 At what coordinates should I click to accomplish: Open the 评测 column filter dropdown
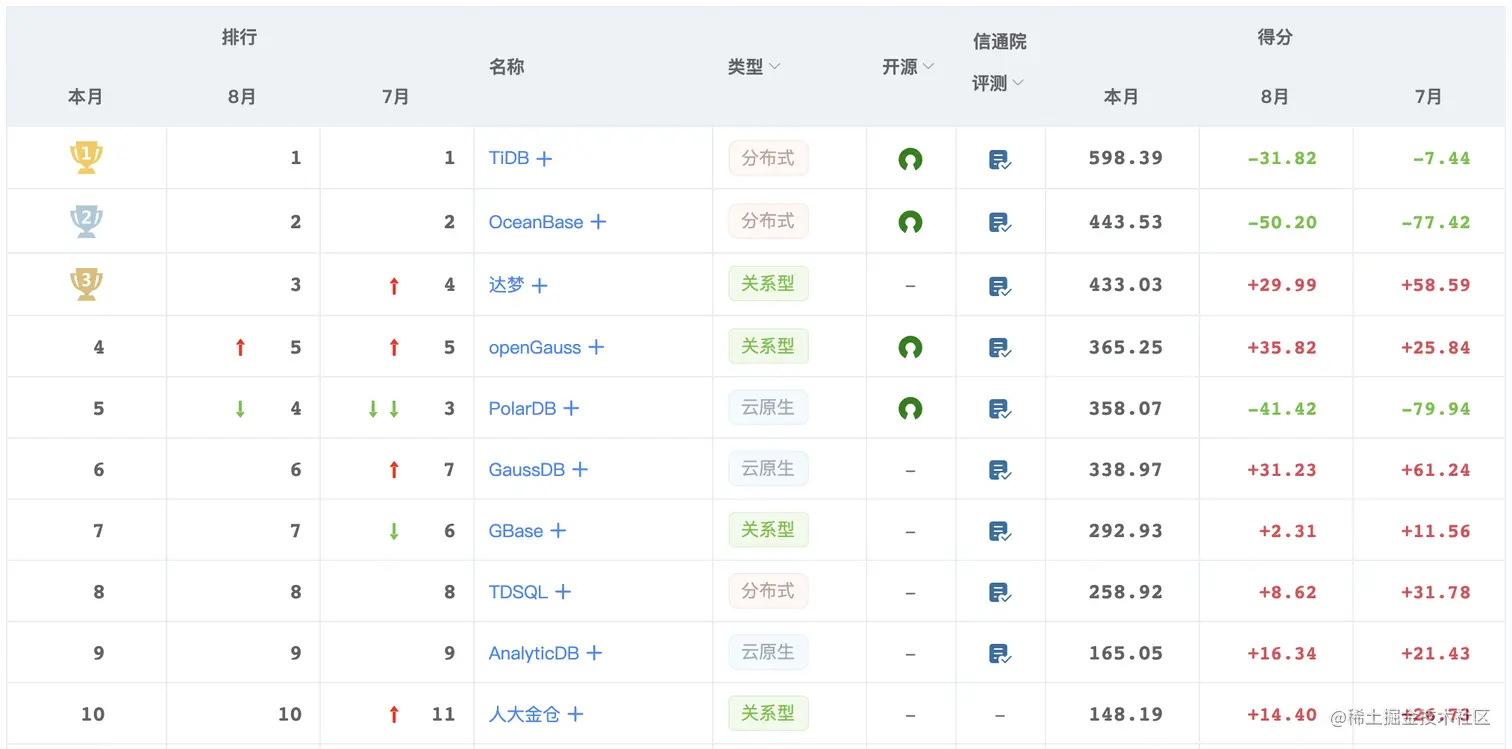pyautogui.click(x=1018, y=83)
